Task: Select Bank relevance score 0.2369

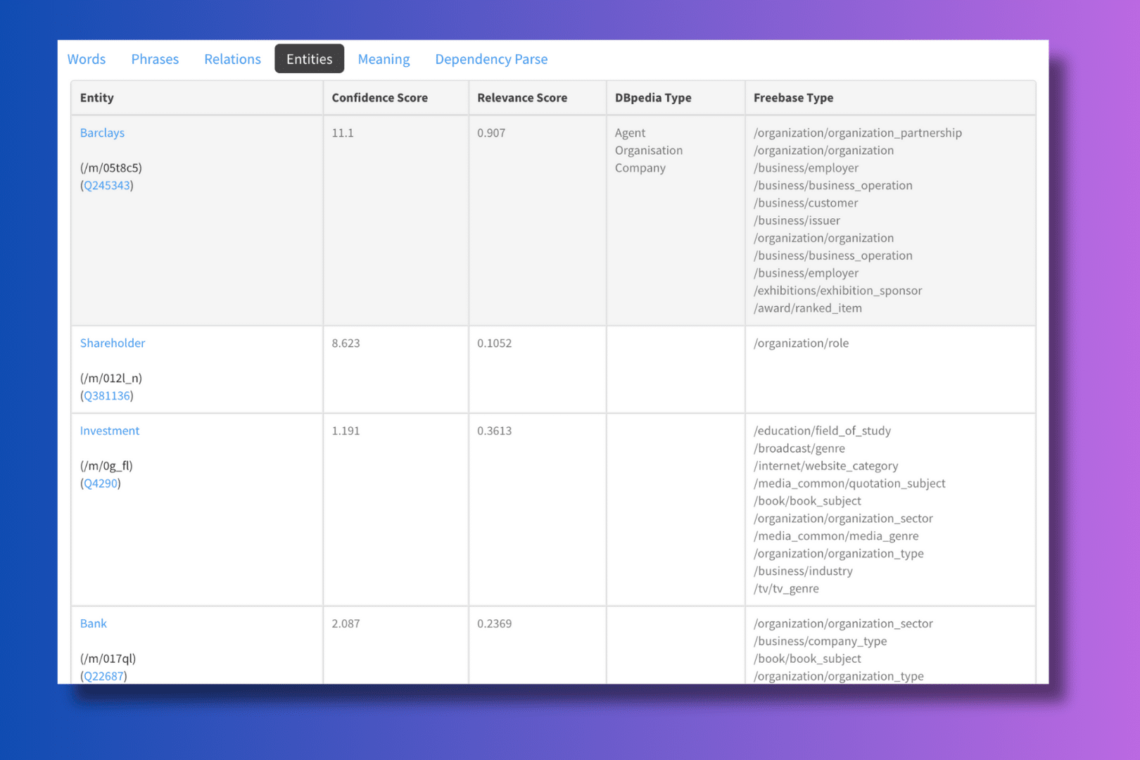Action: 494,623
